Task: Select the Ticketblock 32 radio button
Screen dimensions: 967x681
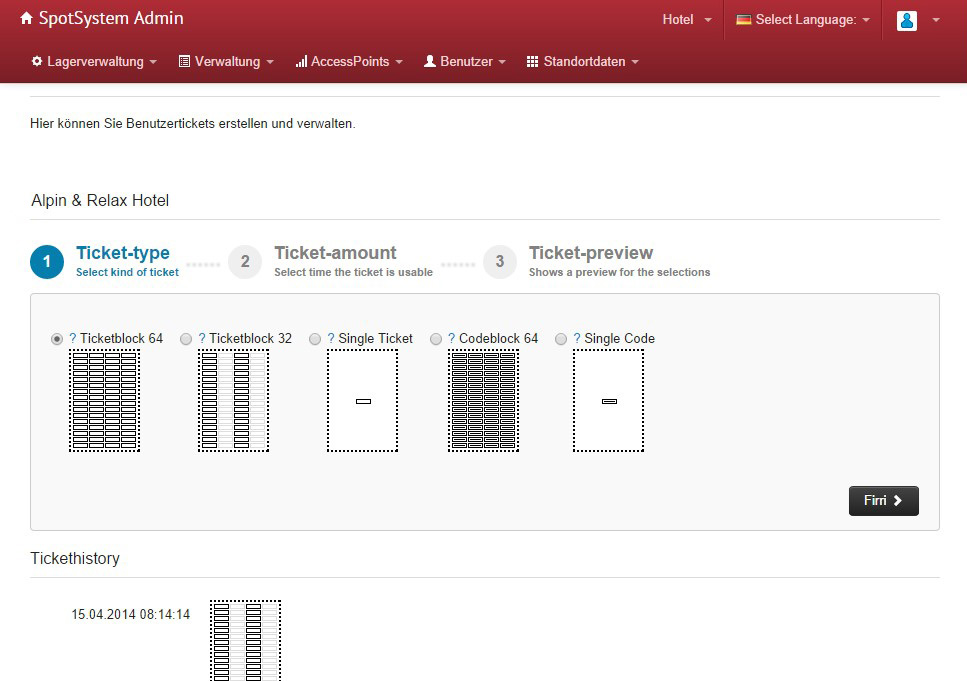Action: [x=186, y=340]
